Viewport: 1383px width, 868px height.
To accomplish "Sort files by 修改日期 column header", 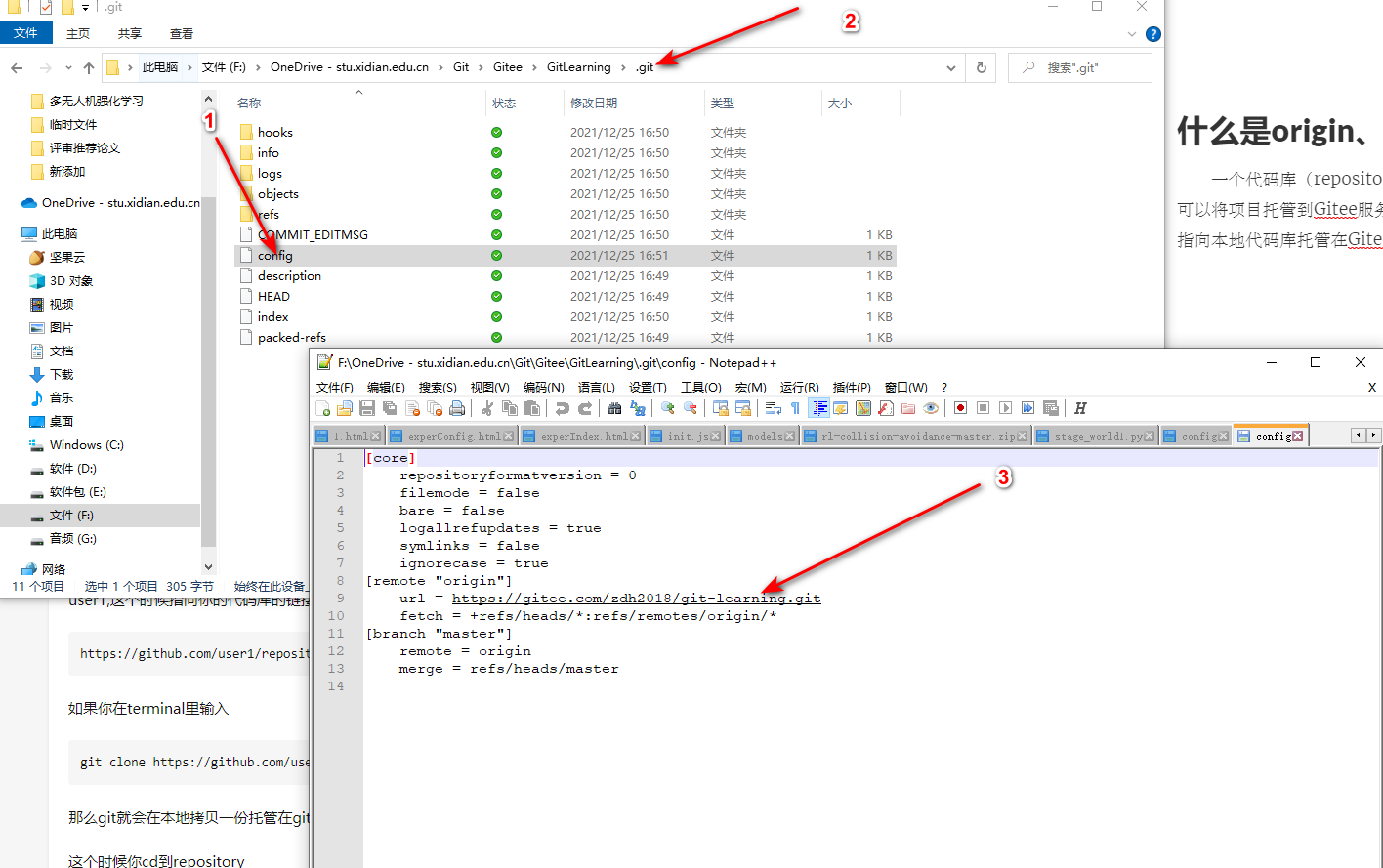I will [x=594, y=103].
